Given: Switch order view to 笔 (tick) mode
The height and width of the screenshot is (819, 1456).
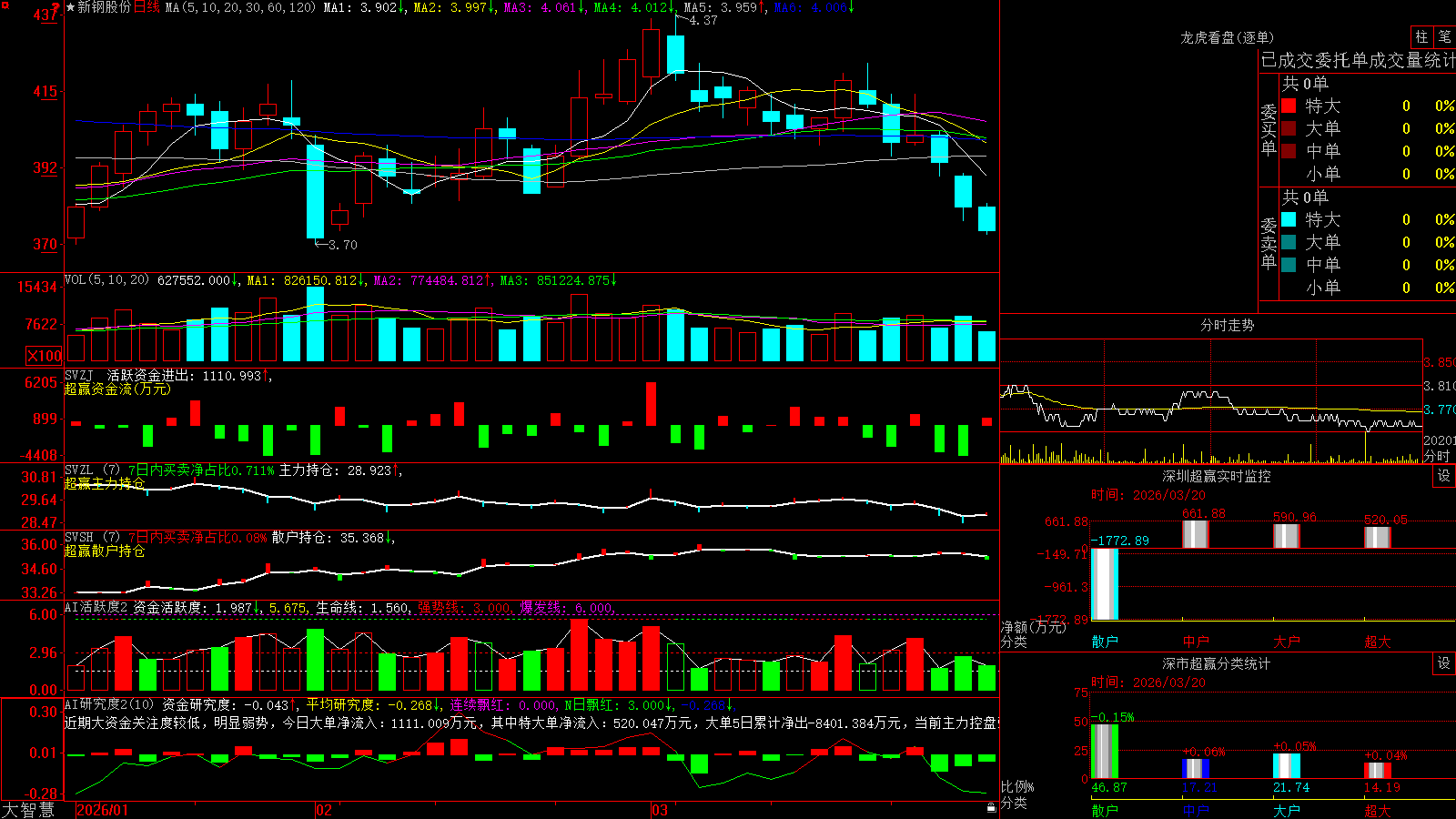Looking at the screenshot, I should click(1445, 36).
